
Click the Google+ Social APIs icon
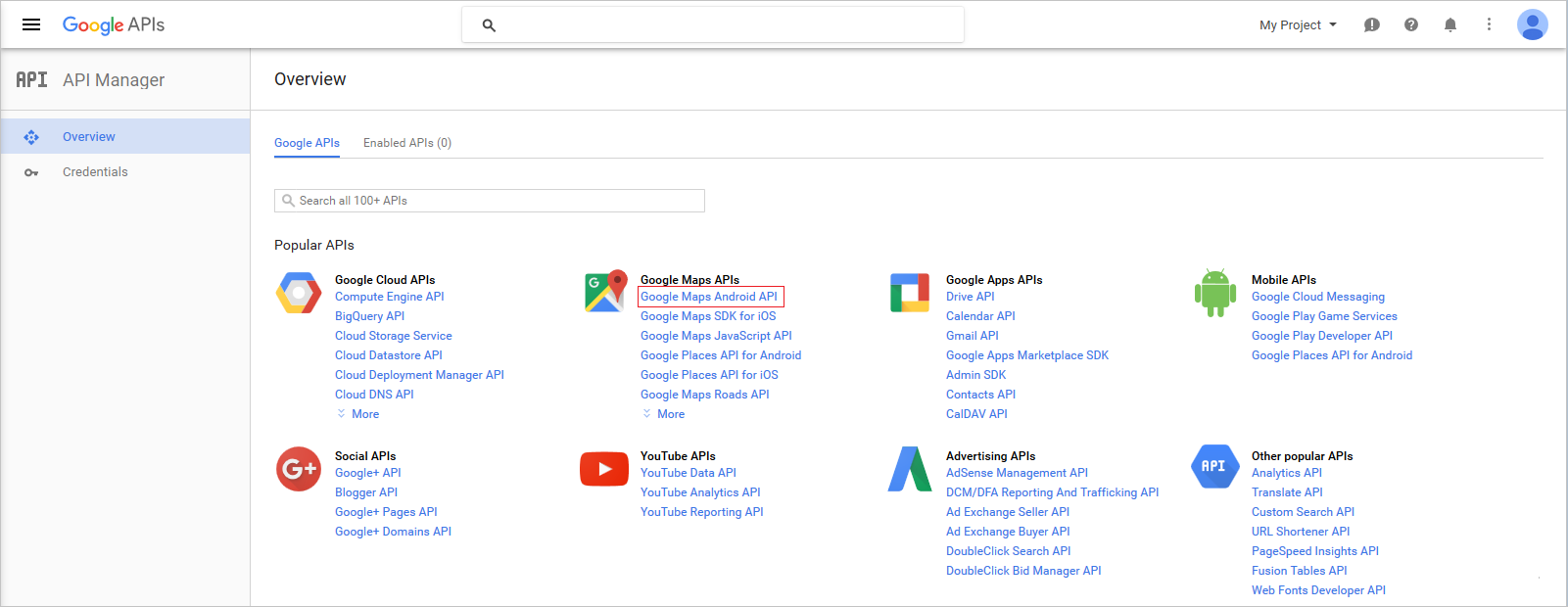click(x=299, y=469)
